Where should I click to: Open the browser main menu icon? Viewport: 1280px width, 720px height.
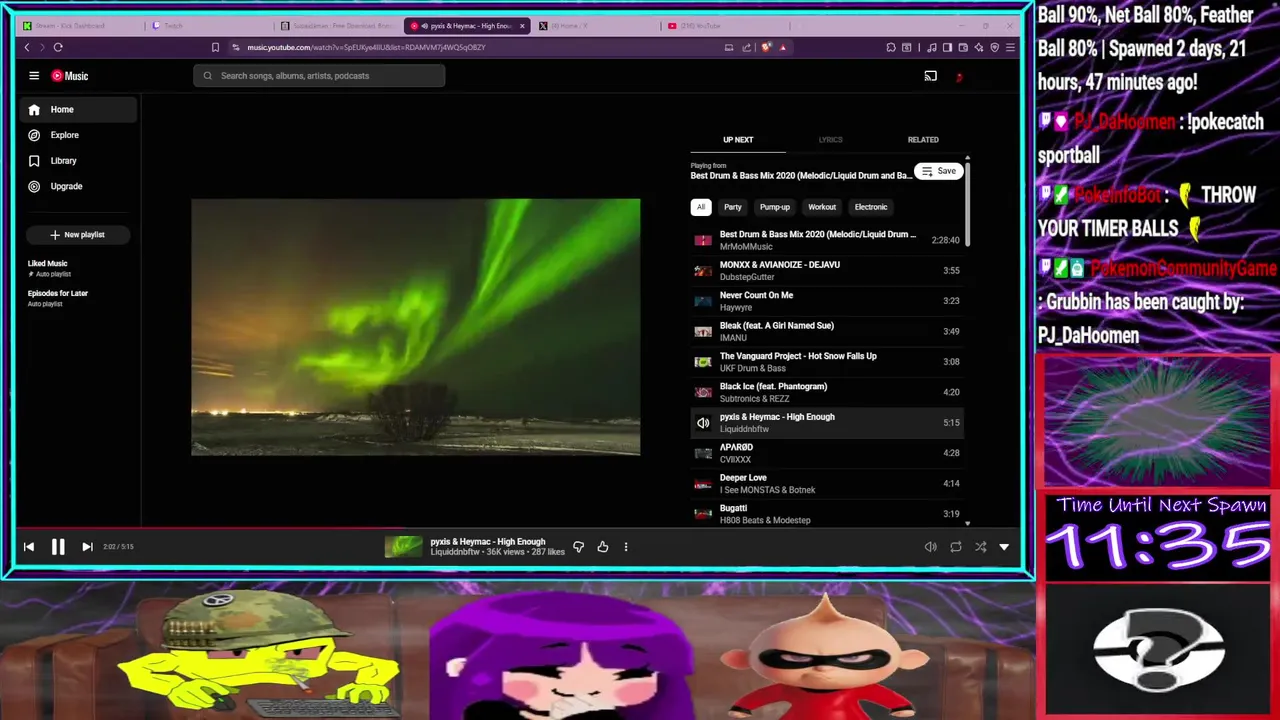tap(1010, 47)
